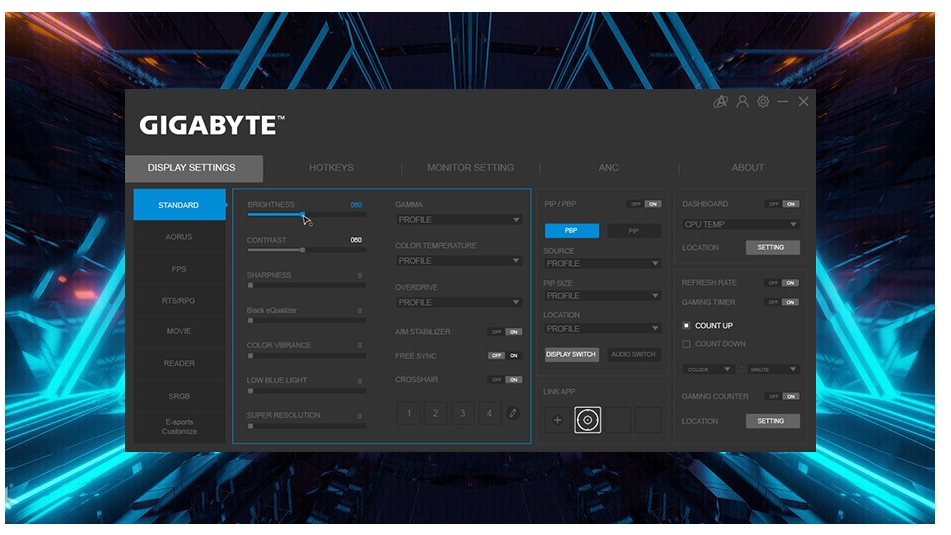Select the Reader picture mode
951x535 pixels.
[179, 363]
